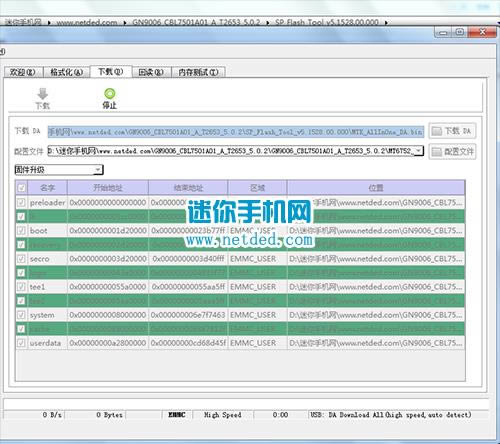Click the folder icon beside 配置文件
The width and height of the screenshot is (500, 444).
pyautogui.click(x=436, y=152)
